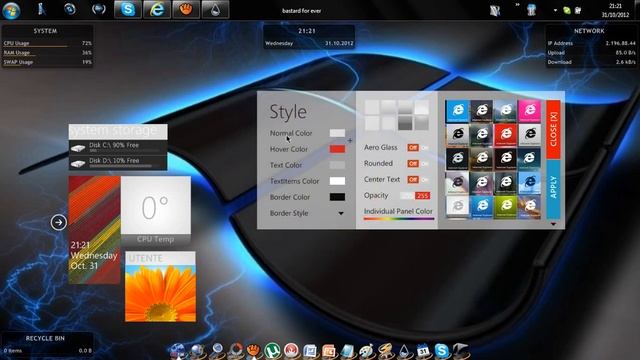Click the 21:21 Wednesday clock widget
The width and height of the screenshot is (640, 360).
pyautogui.click(x=309, y=37)
